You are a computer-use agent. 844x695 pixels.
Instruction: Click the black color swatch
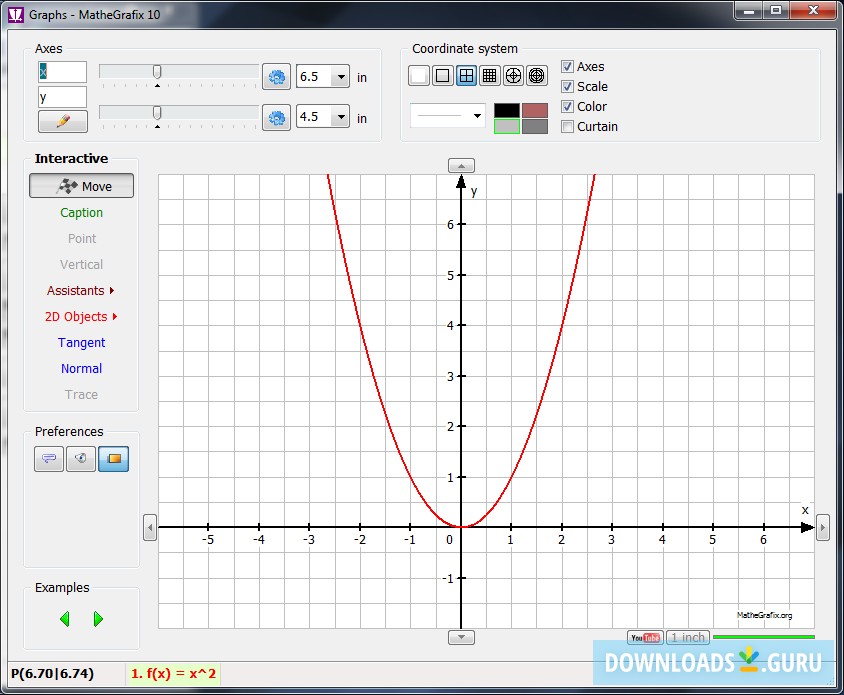(x=507, y=110)
